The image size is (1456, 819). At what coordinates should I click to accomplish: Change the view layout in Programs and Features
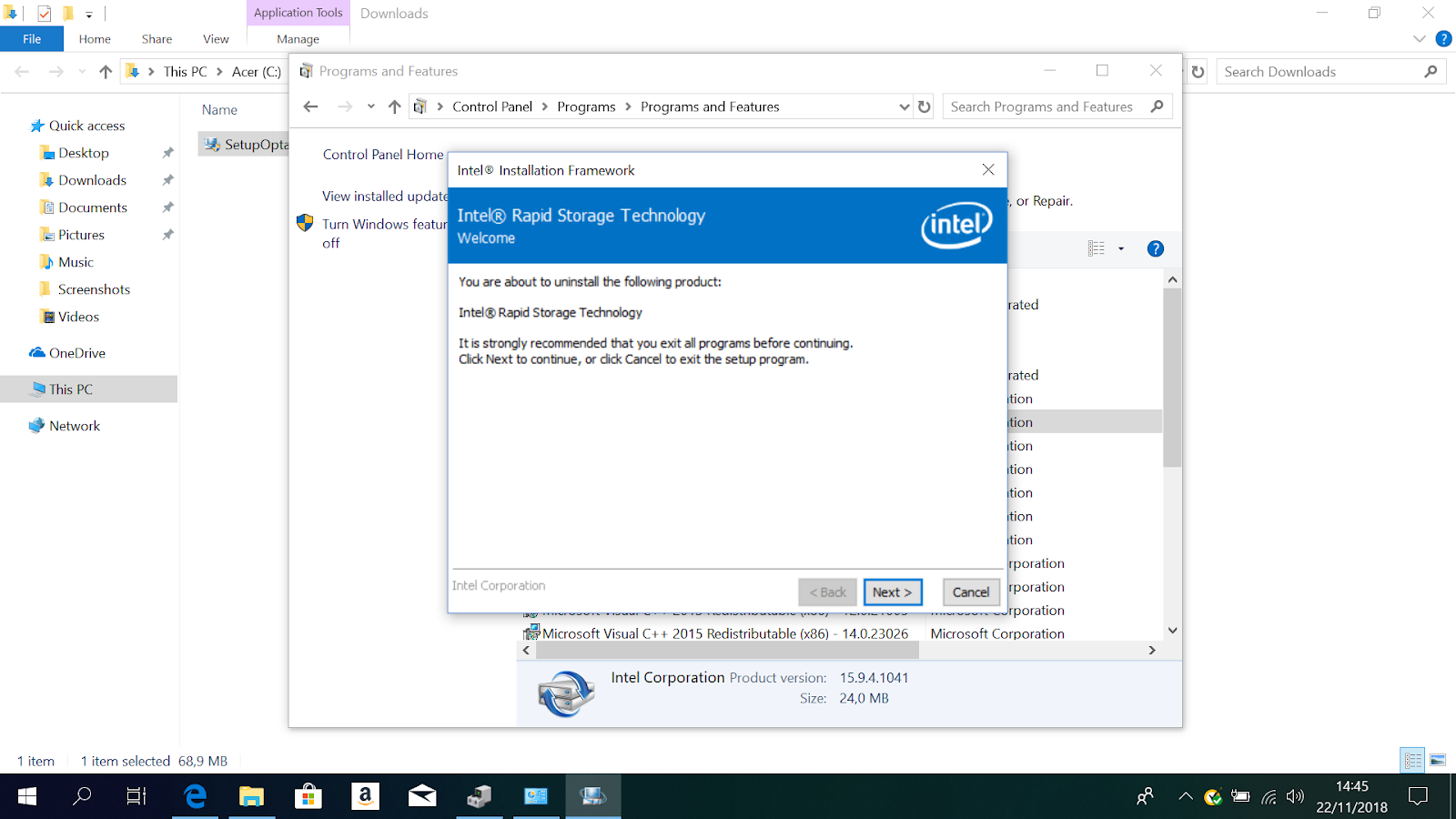click(x=1097, y=248)
